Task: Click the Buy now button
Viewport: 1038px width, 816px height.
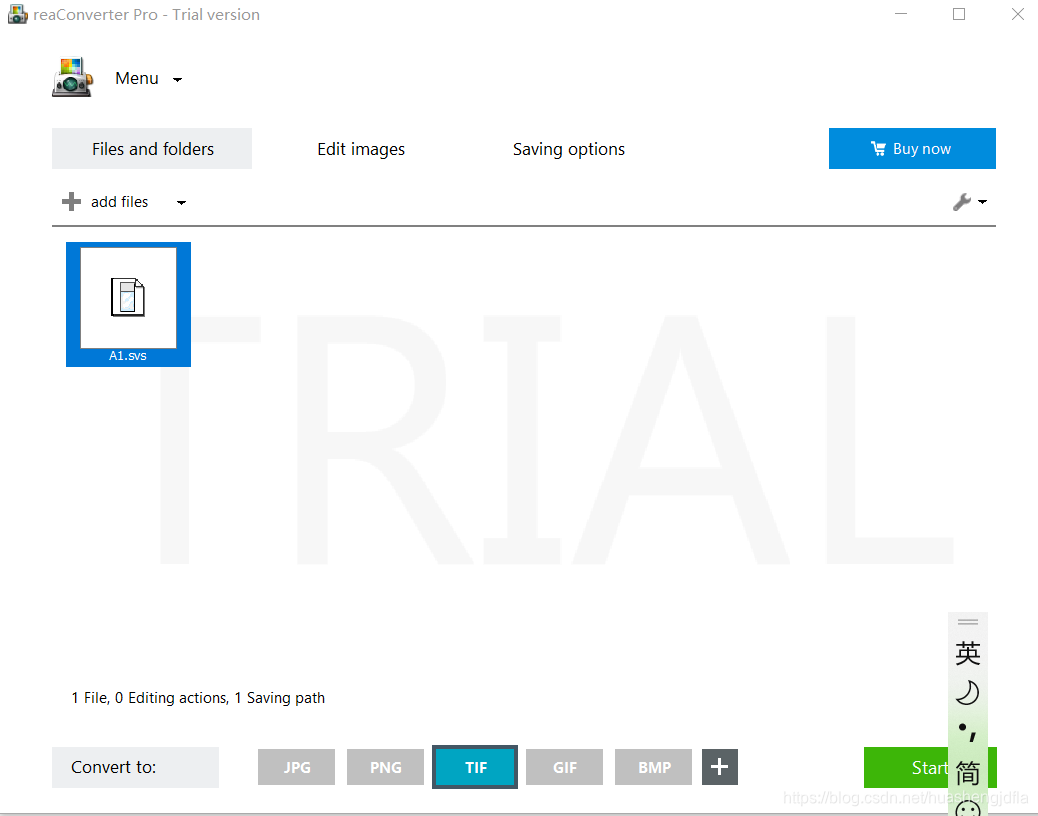Action: [x=912, y=148]
